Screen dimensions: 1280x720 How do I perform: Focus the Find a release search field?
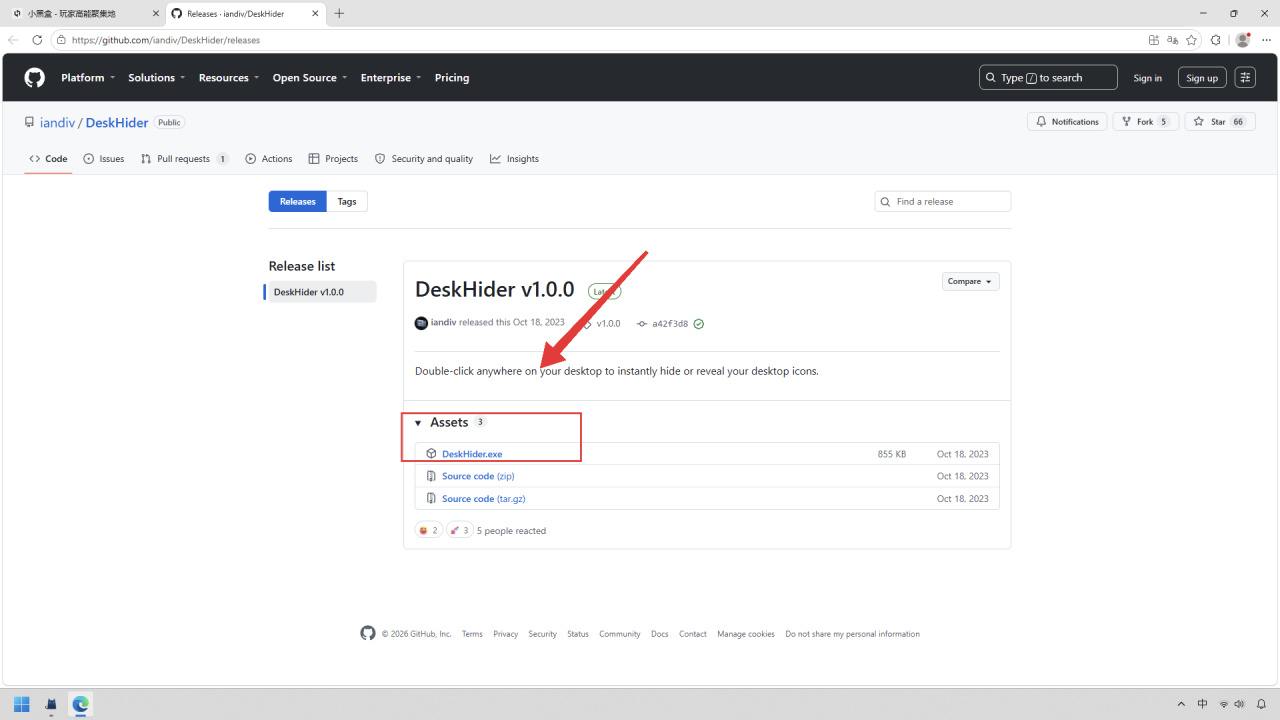[943, 202]
